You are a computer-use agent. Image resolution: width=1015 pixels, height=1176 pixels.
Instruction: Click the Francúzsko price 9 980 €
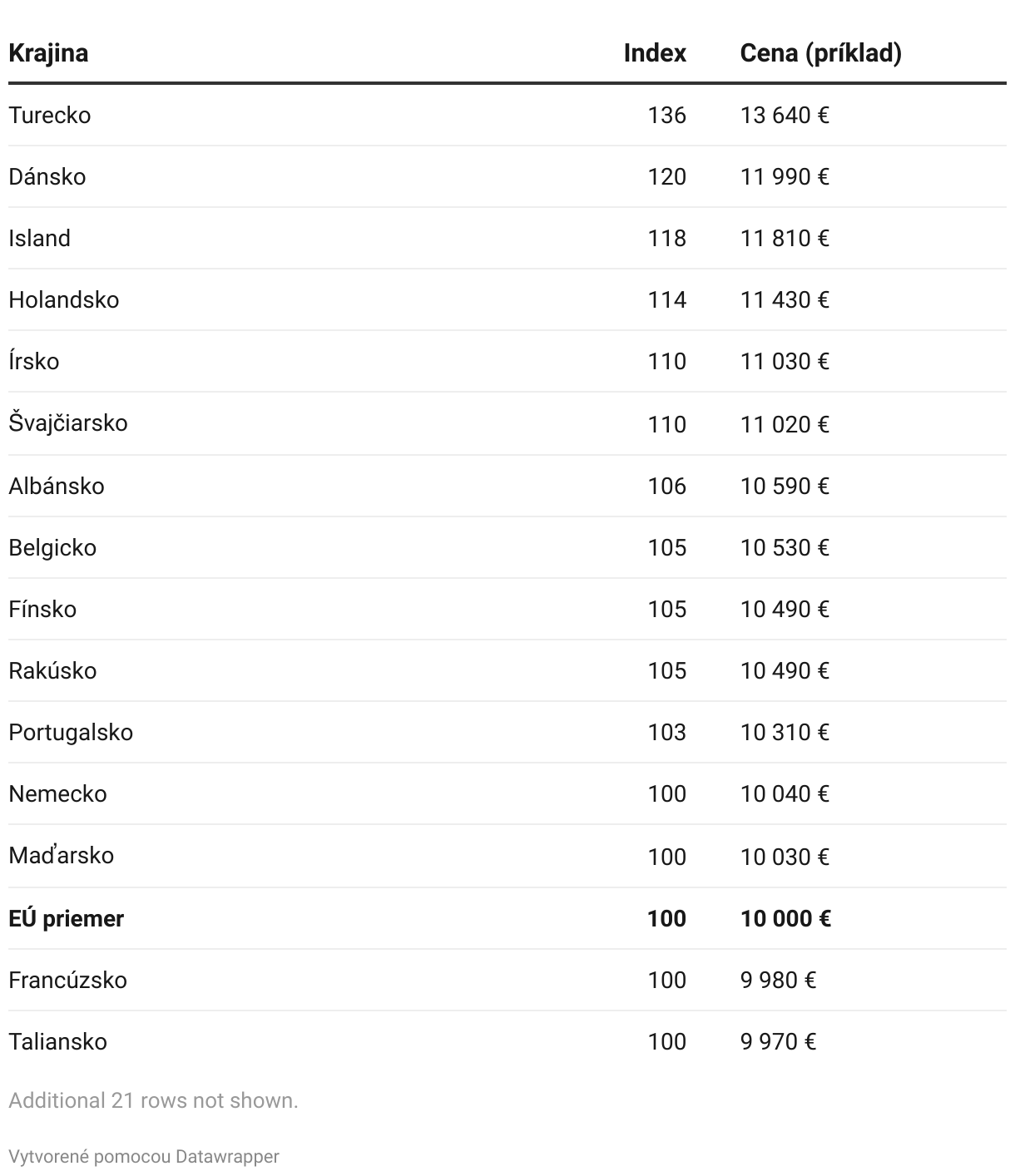pyautogui.click(x=778, y=980)
